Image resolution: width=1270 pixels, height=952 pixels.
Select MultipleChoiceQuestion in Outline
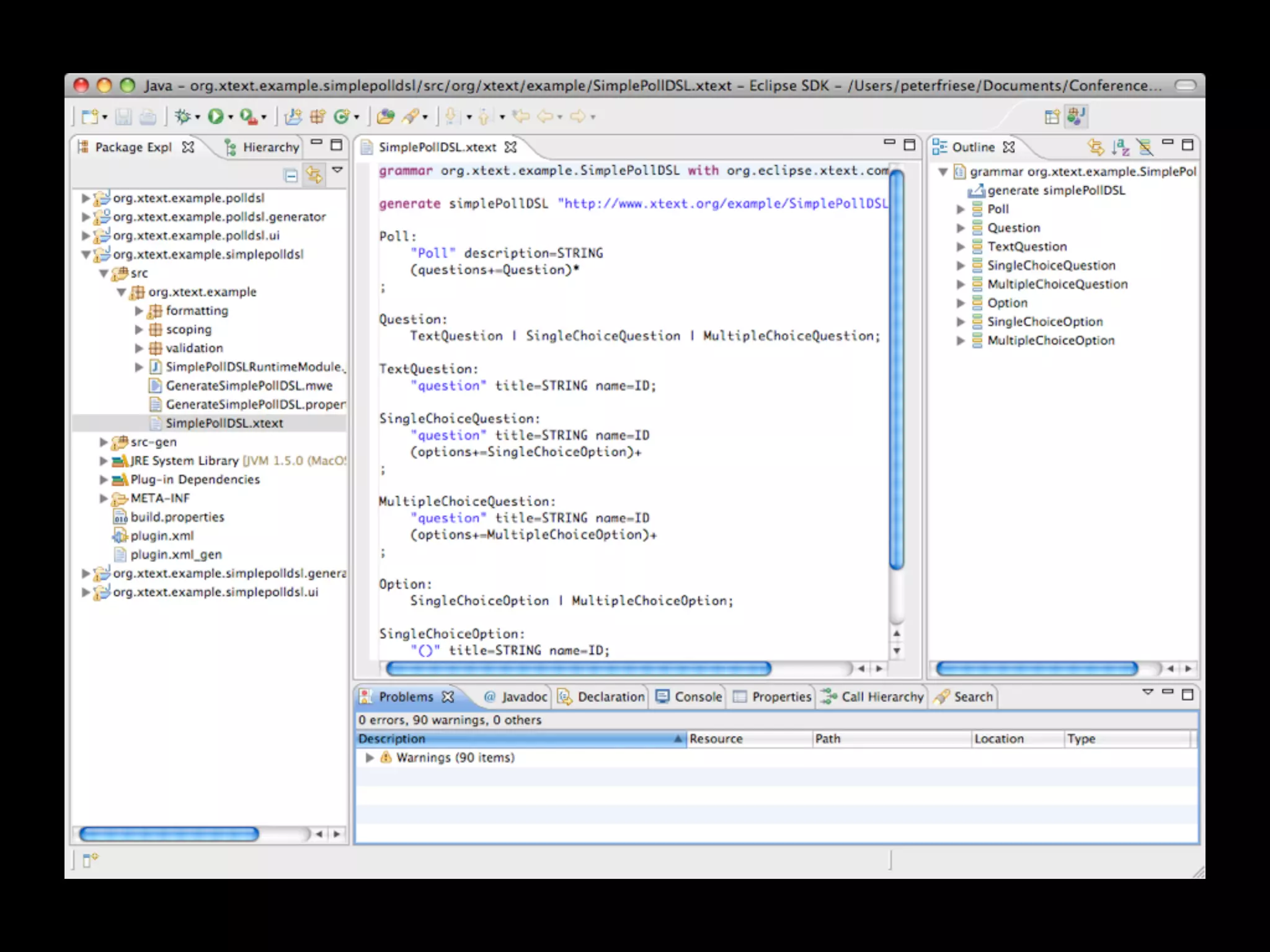[1057, 284]
